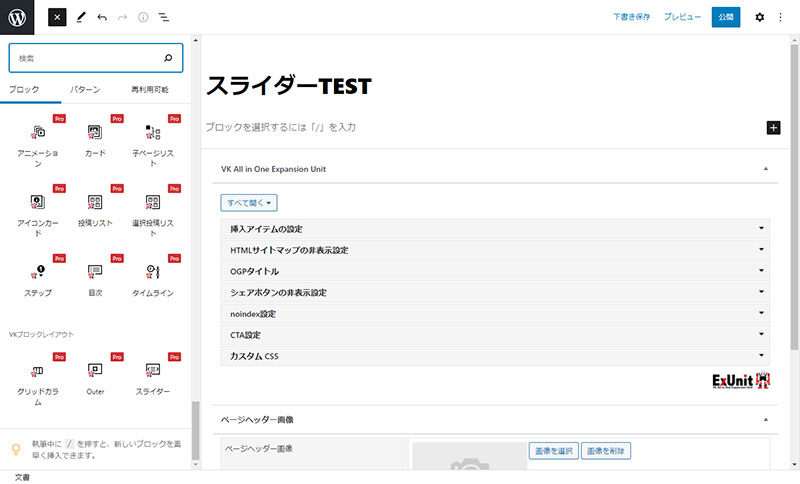
Task: Switch to the パターン tab
Action: [x=85, y=90]
